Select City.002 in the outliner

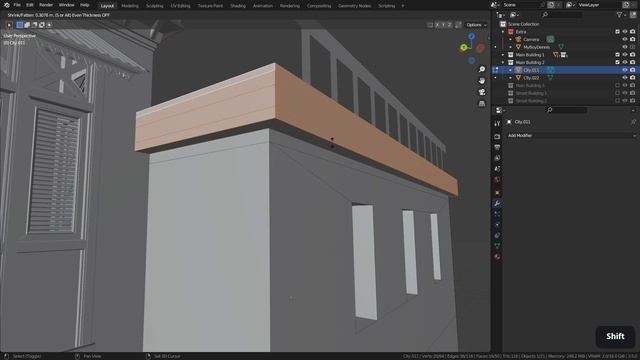point(531,78)
